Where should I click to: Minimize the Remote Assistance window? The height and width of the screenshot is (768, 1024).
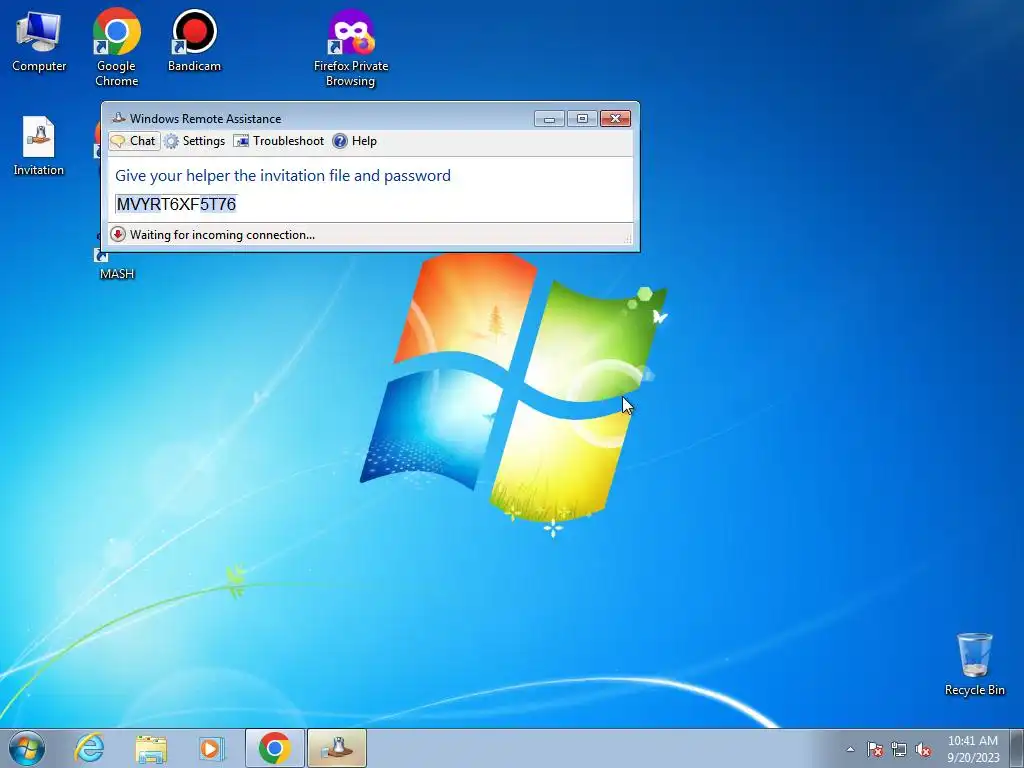pos(549,118)
